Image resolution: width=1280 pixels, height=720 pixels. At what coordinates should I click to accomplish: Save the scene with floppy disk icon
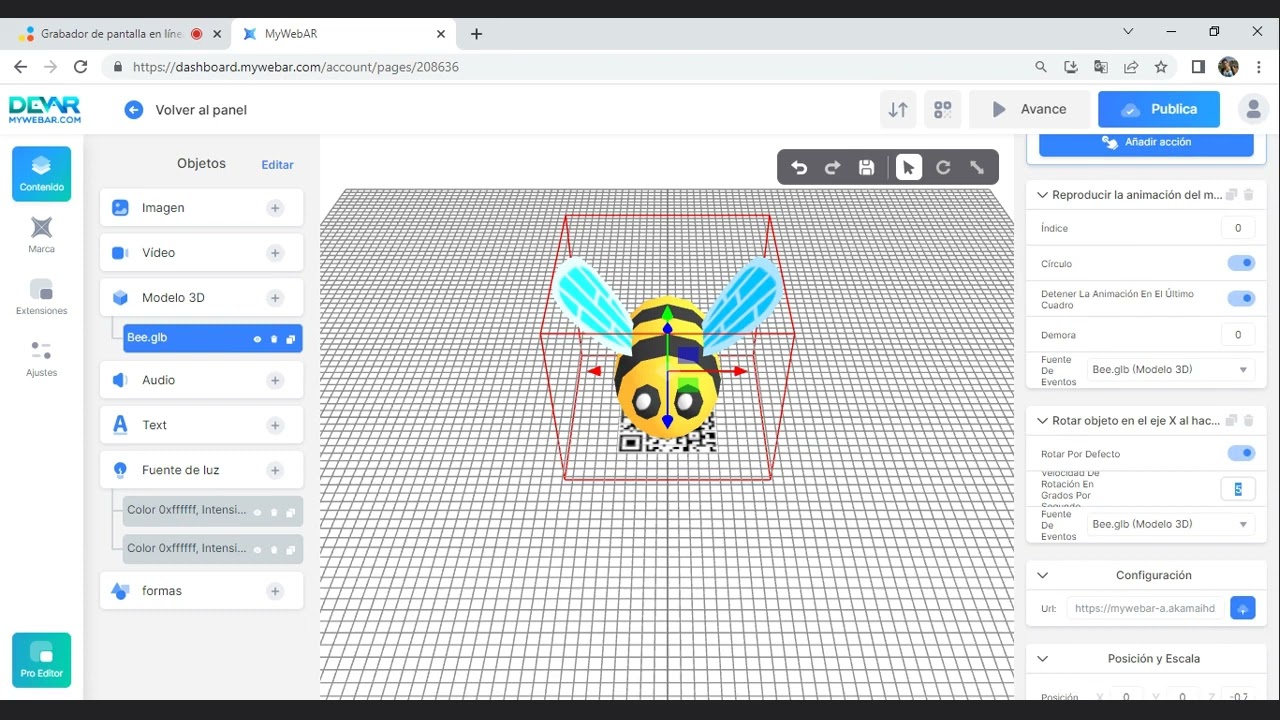click(x=867, y=168)
